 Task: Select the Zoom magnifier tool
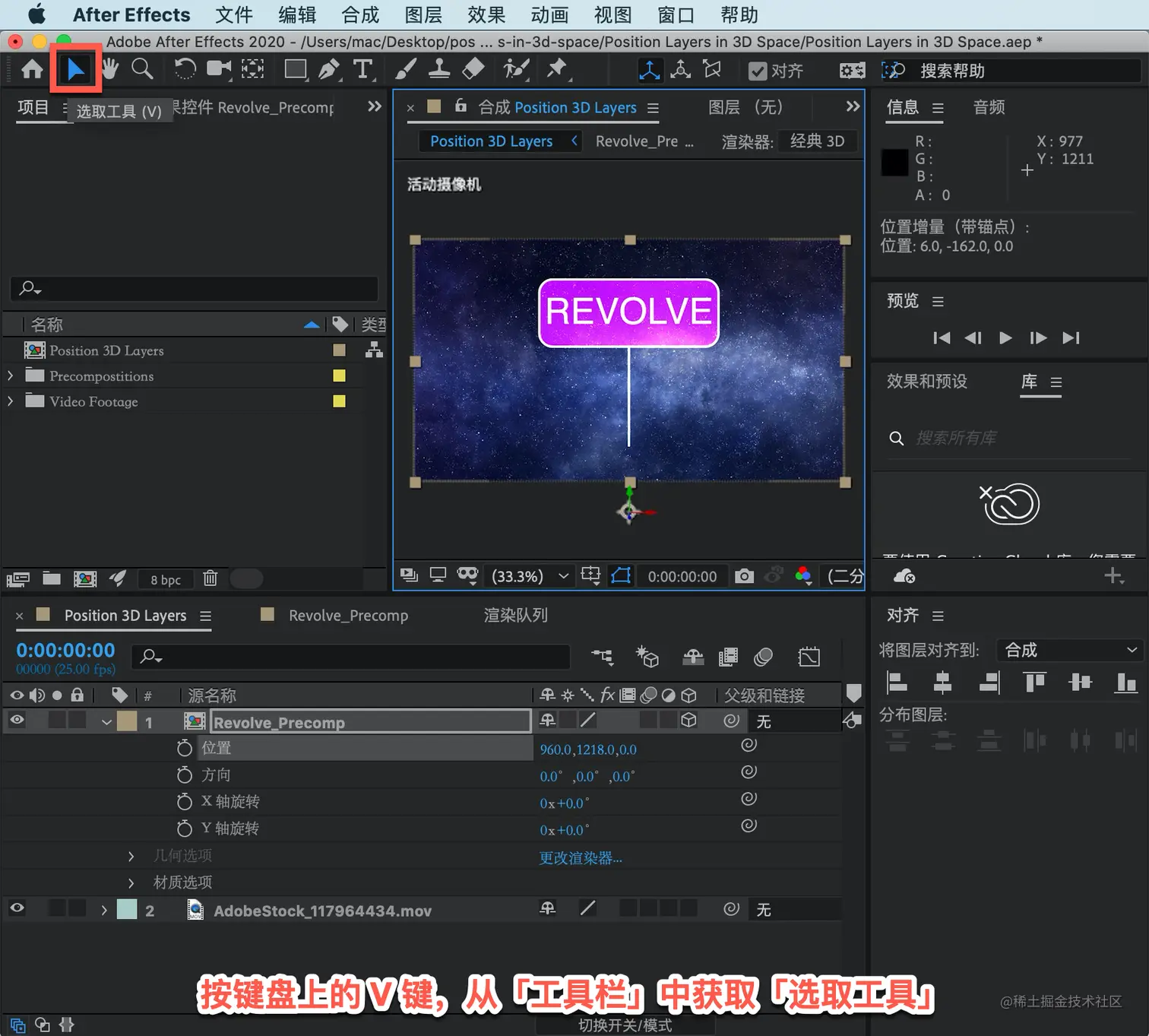coord(142,69)
